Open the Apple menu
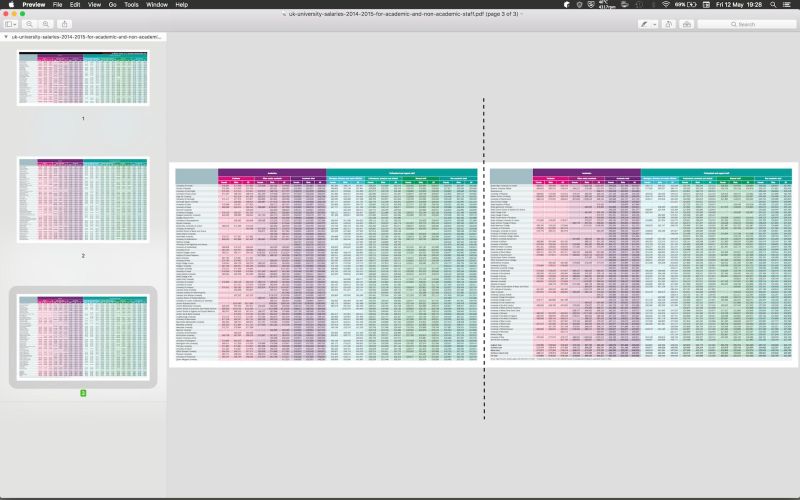Viewport: 800px width, 500px height. 11,4
